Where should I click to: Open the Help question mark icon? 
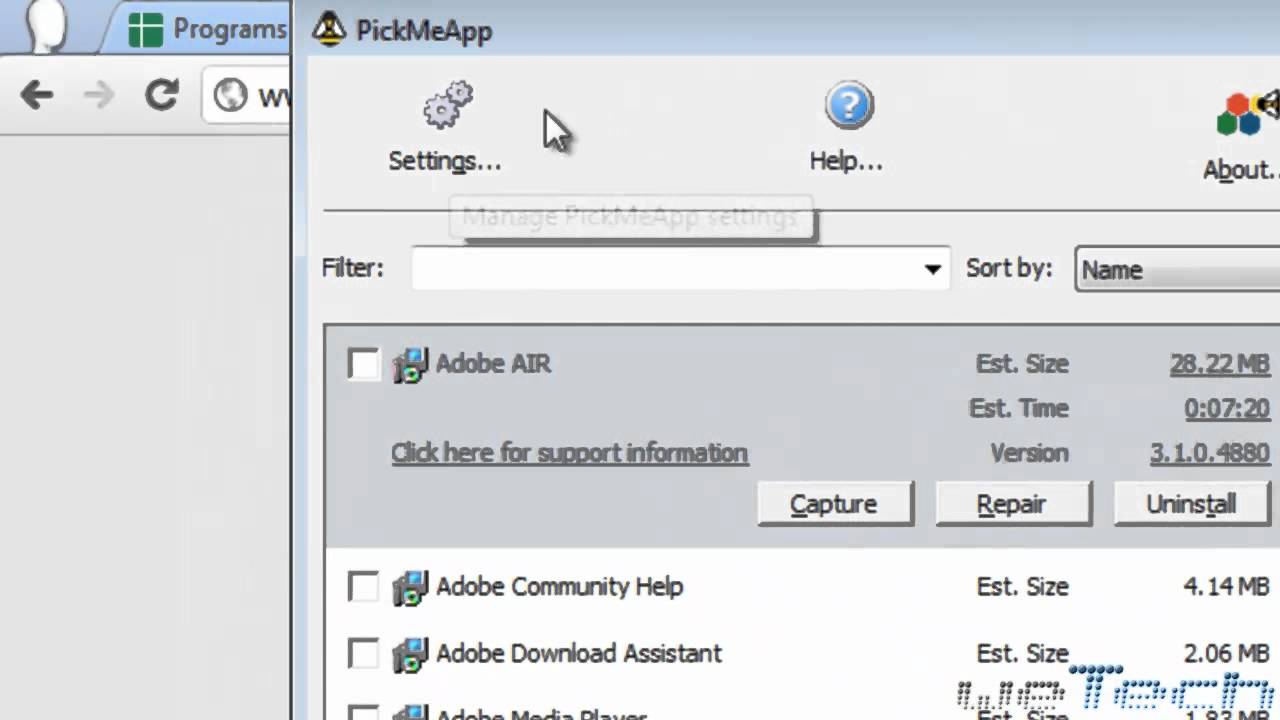click(849, 106)
